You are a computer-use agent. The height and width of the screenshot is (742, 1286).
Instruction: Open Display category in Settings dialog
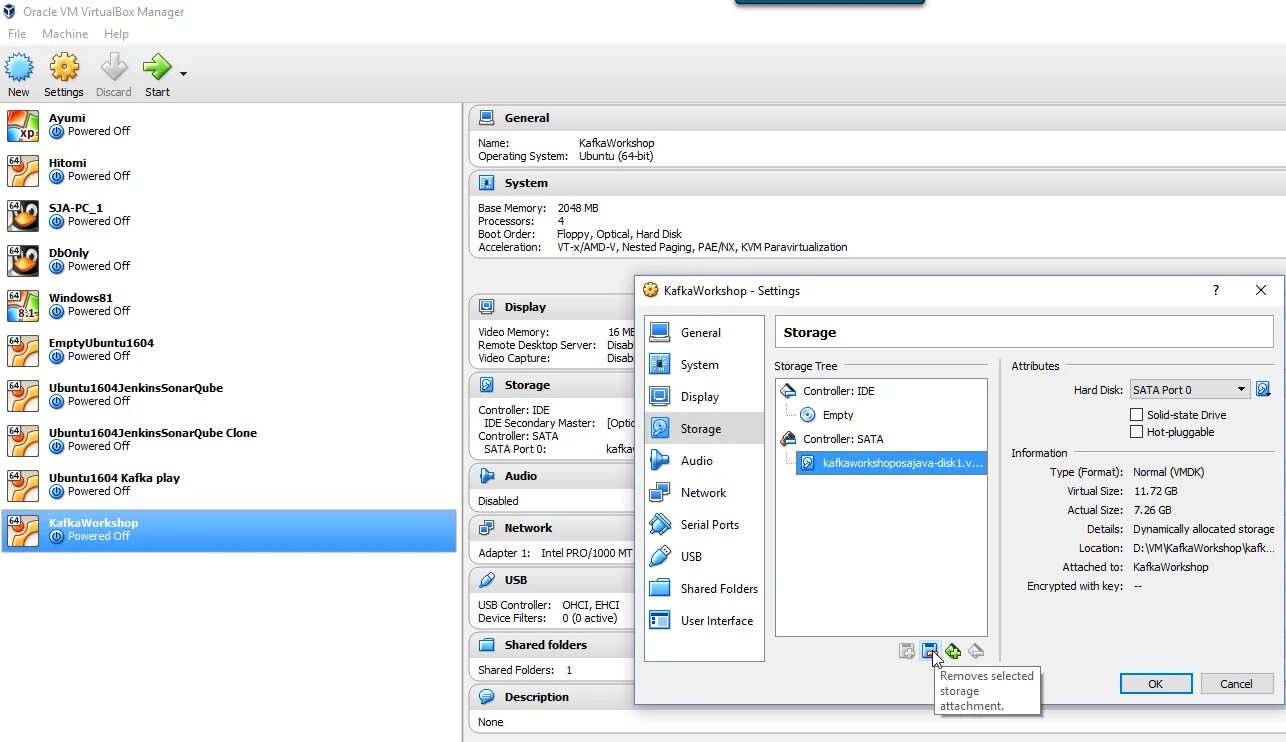704,397
